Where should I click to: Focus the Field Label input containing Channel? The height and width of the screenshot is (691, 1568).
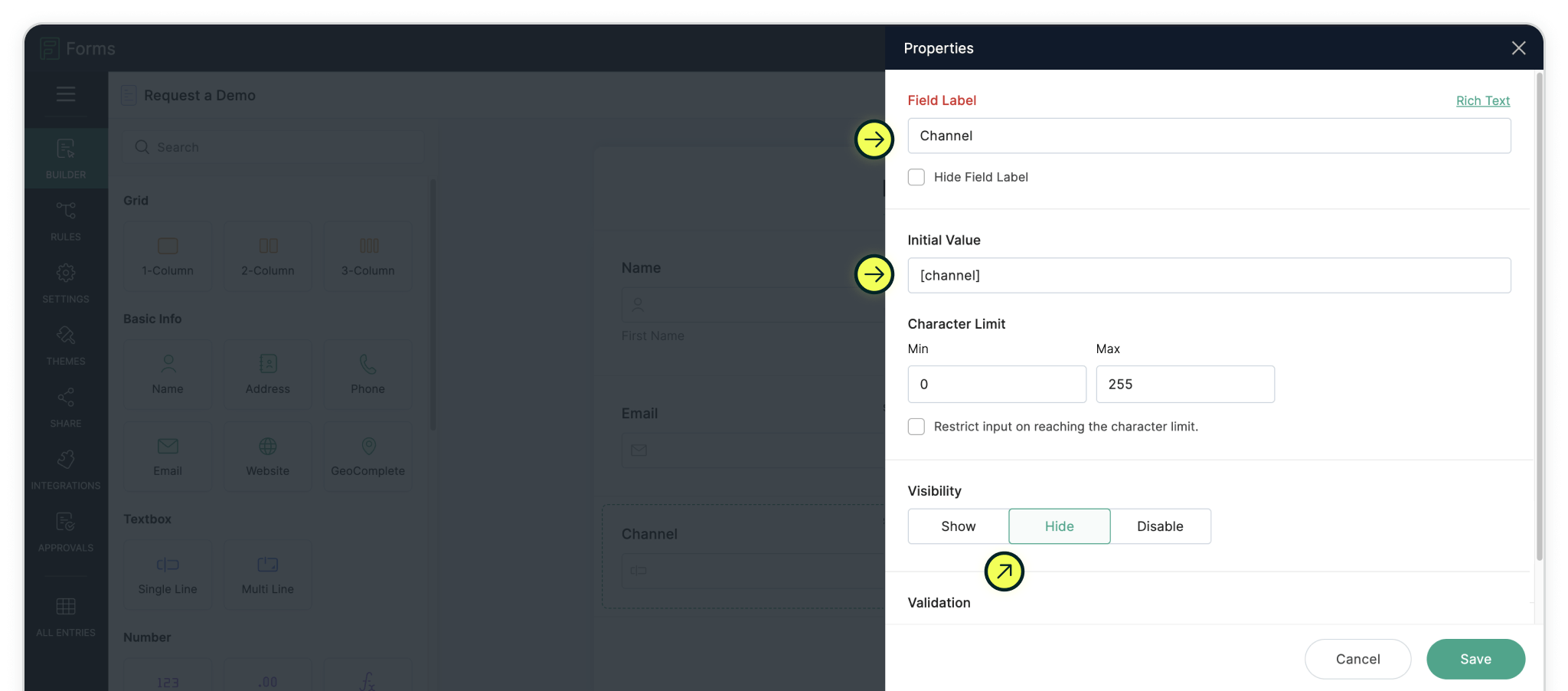point(1210,136)
